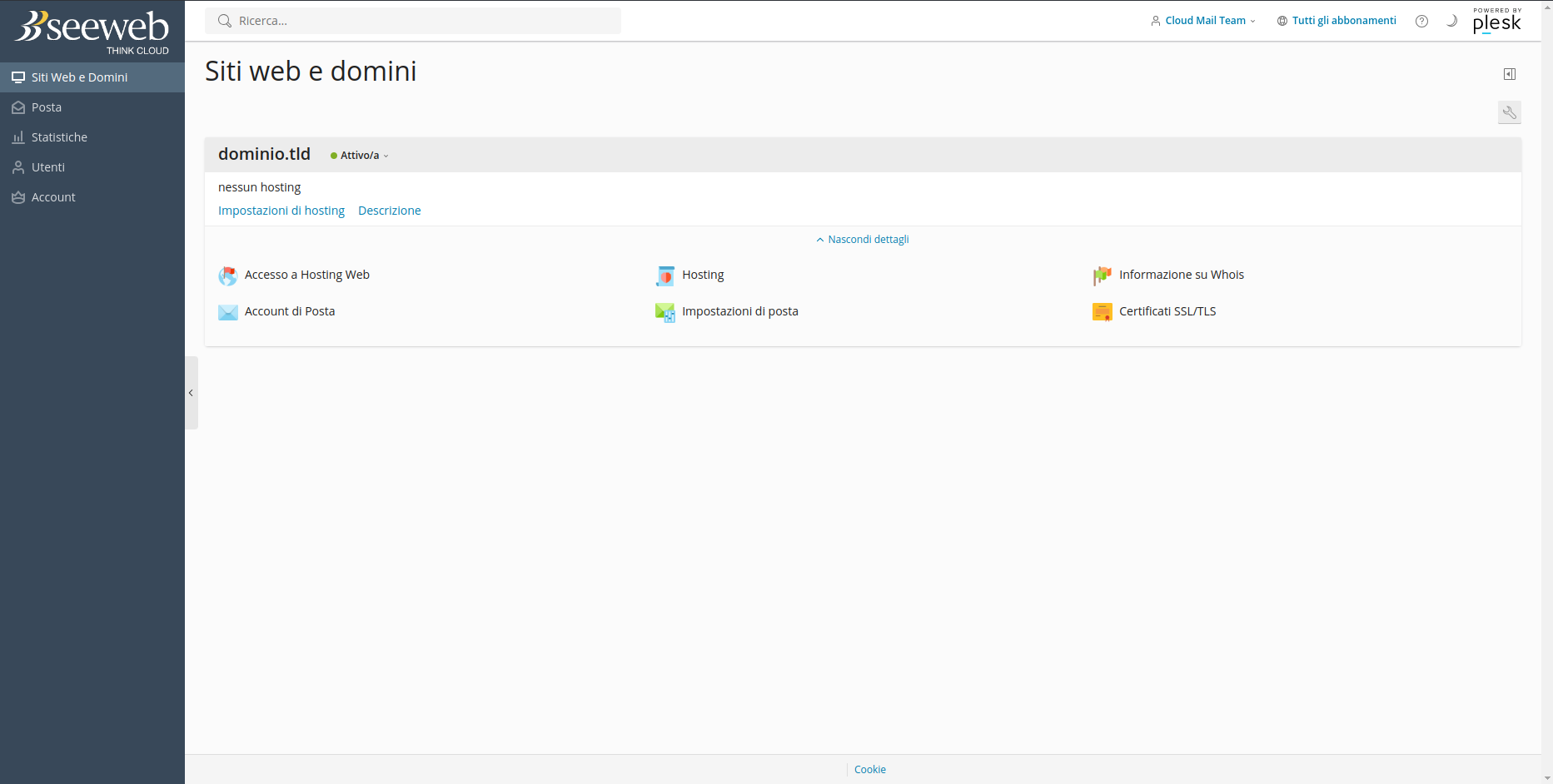Toggle the right side panel view

point(1509,74)
